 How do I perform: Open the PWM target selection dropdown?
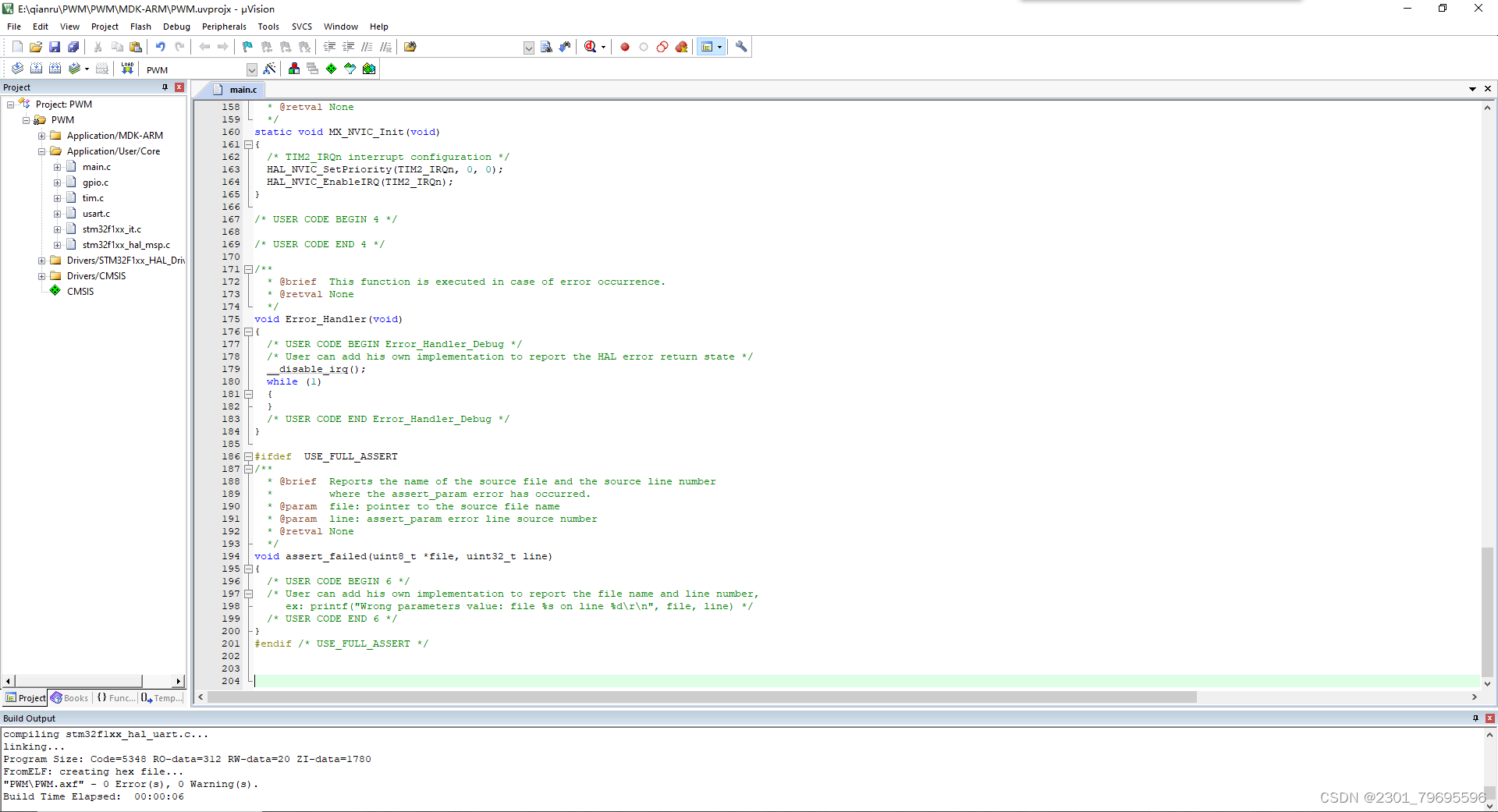(x=251, y=69)
